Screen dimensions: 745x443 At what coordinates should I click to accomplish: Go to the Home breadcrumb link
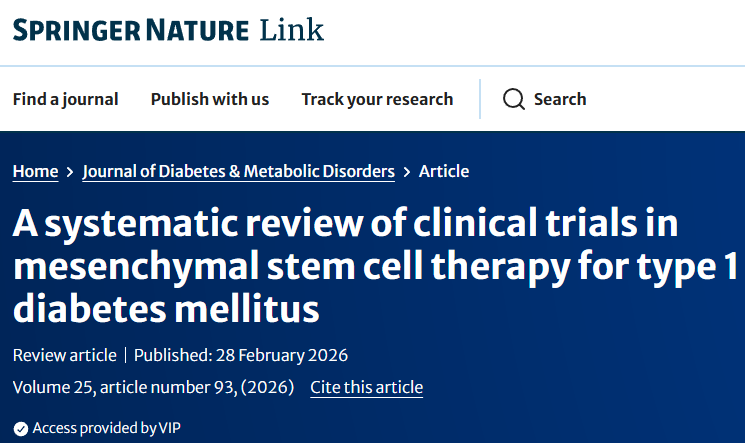click(x=35, y=171)
